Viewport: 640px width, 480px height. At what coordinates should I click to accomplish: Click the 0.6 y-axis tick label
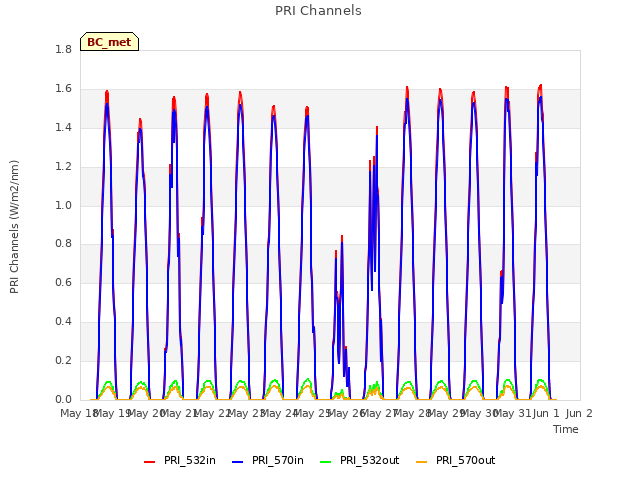click(x=63, y=282)
